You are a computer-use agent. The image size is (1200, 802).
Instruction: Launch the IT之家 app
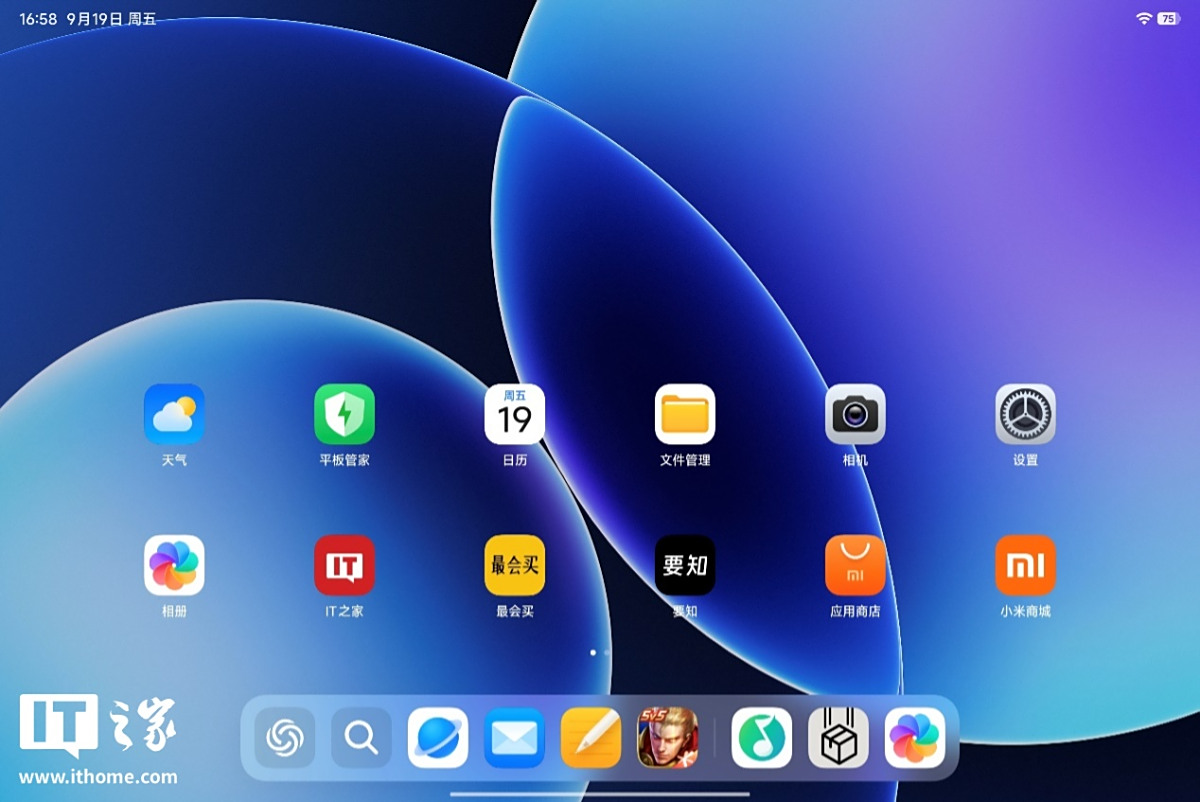(x=344, y=565)
